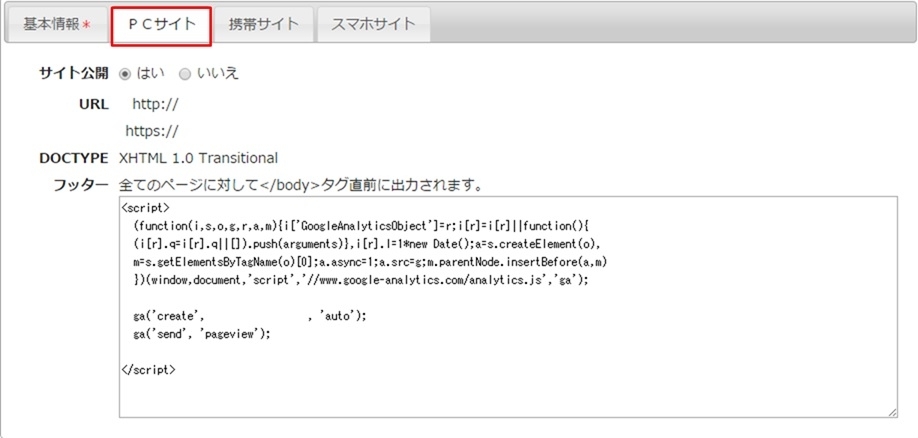The image size is (918, 438).
Task: Open the 携帯サイト tab
Action: (263, 25)
